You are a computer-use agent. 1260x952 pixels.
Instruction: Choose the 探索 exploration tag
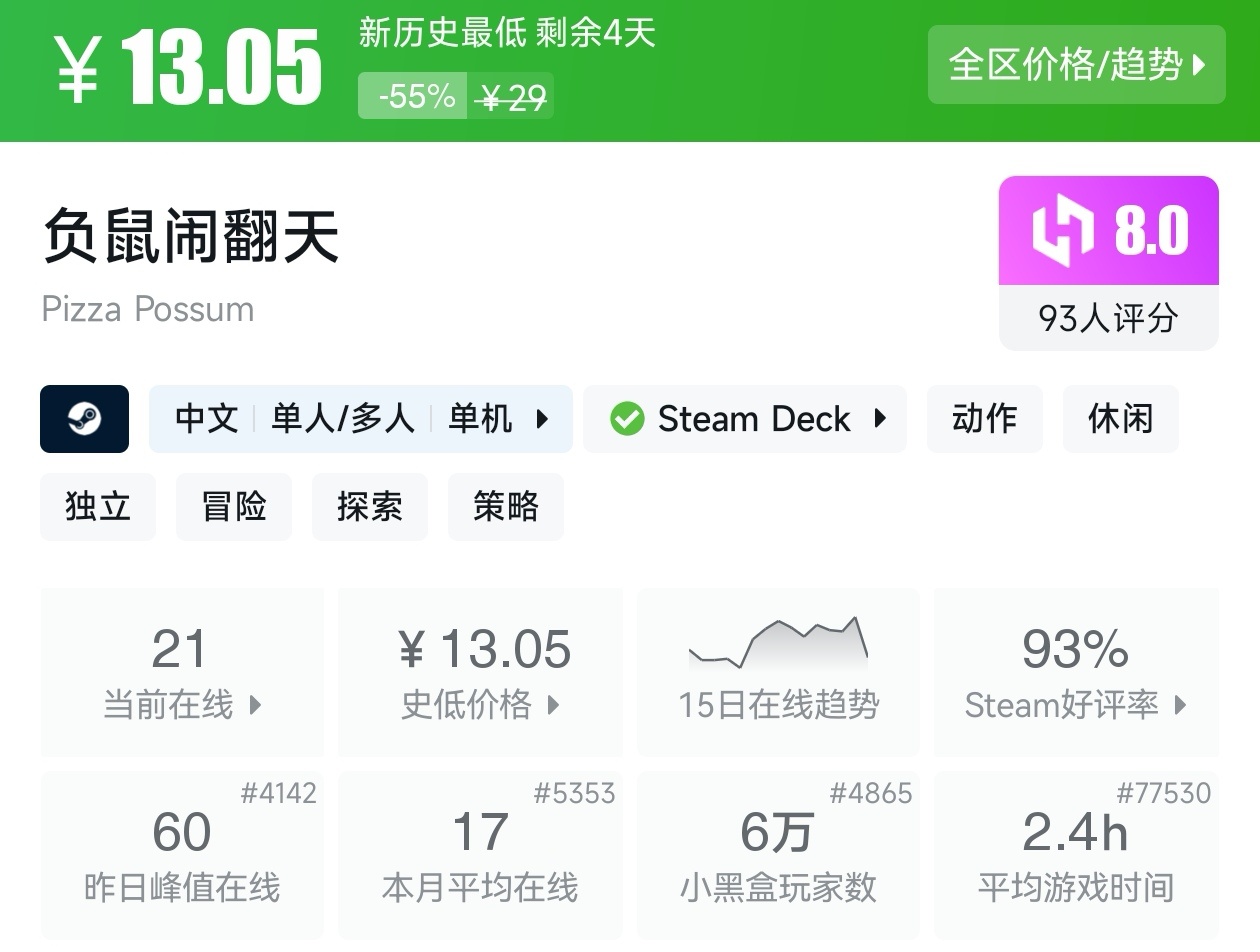coord(370,507)
